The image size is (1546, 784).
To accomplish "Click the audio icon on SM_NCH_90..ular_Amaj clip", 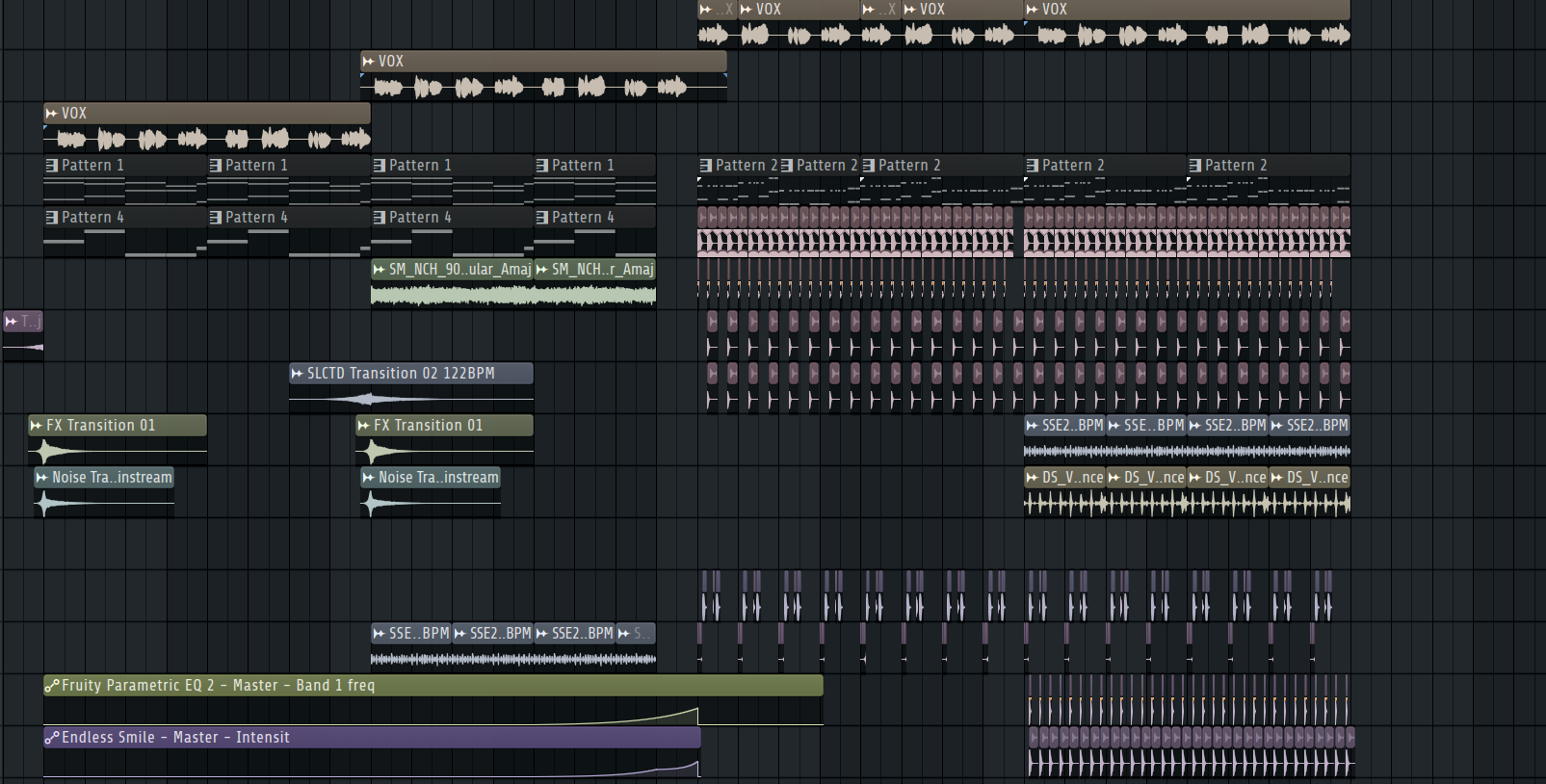I will 380,270.
